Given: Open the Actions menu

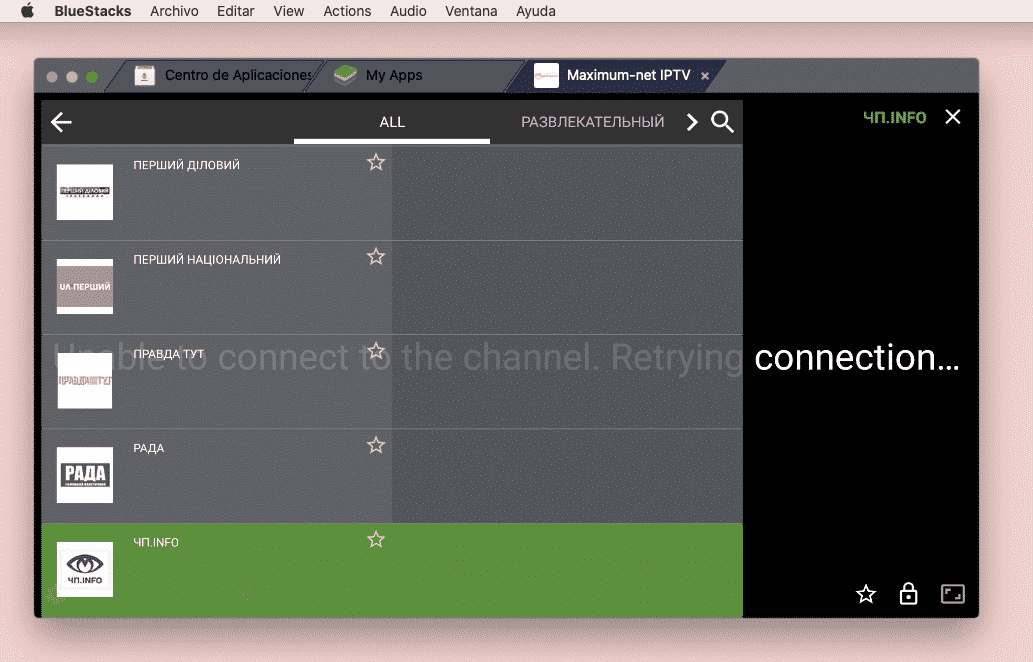Looking at the screenshot, I should pyautogui.click(x=347, y=11).
